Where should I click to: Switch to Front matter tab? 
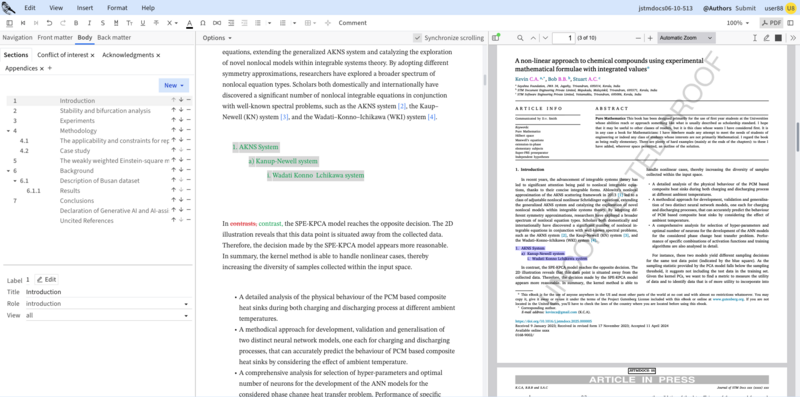[x=55, y=37]
